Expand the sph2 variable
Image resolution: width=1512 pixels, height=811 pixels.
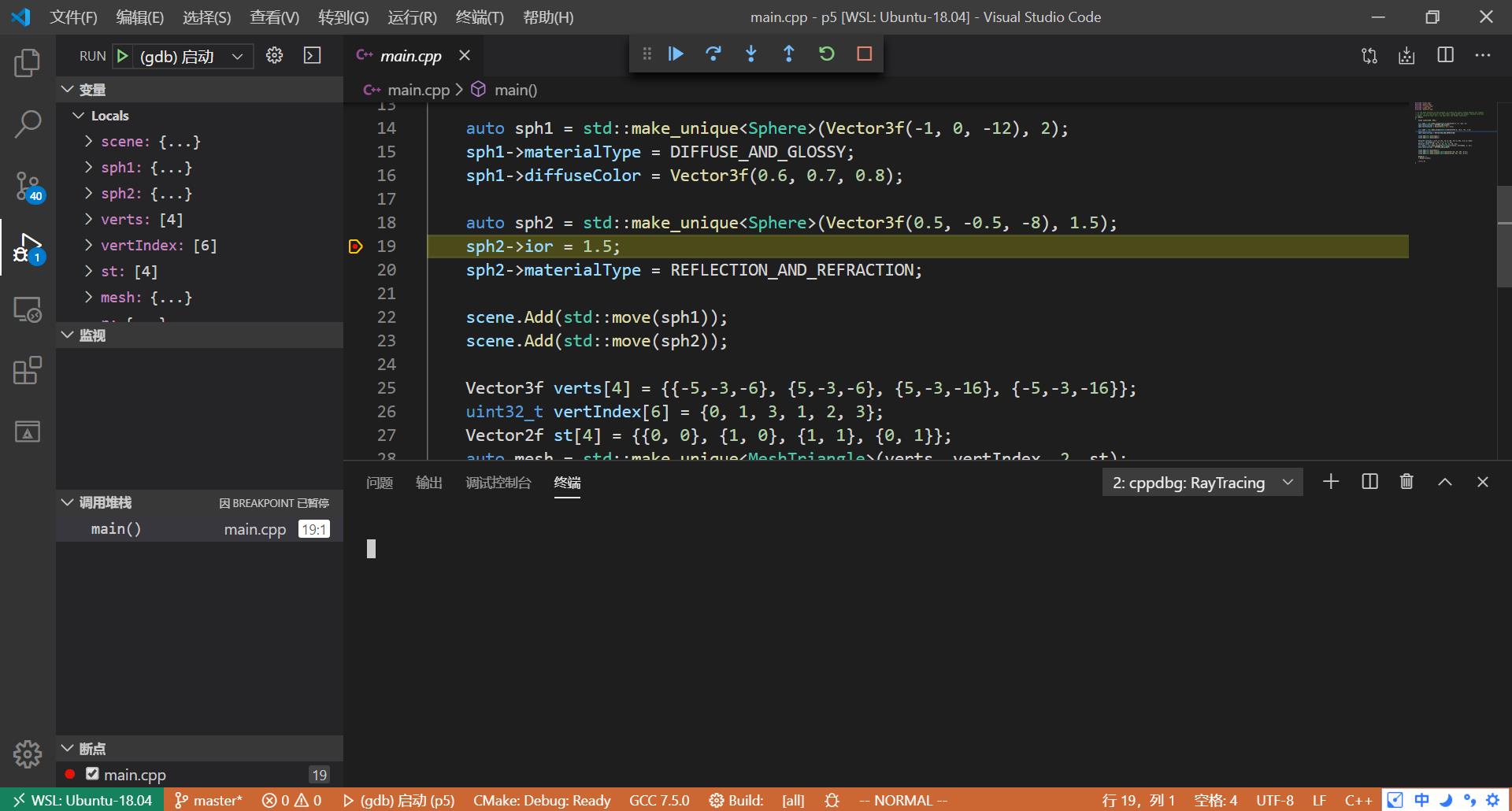[x=89, y=193]
